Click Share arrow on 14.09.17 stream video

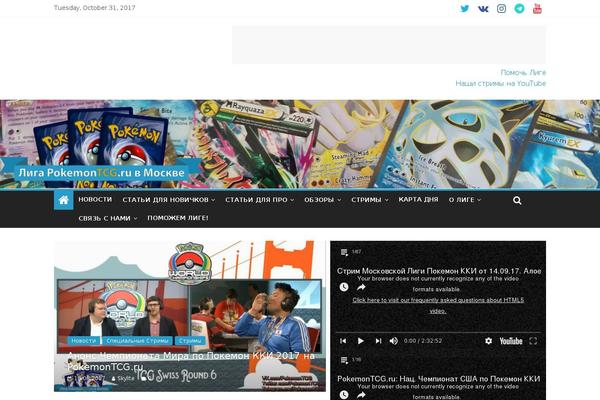tap(361, 287)
